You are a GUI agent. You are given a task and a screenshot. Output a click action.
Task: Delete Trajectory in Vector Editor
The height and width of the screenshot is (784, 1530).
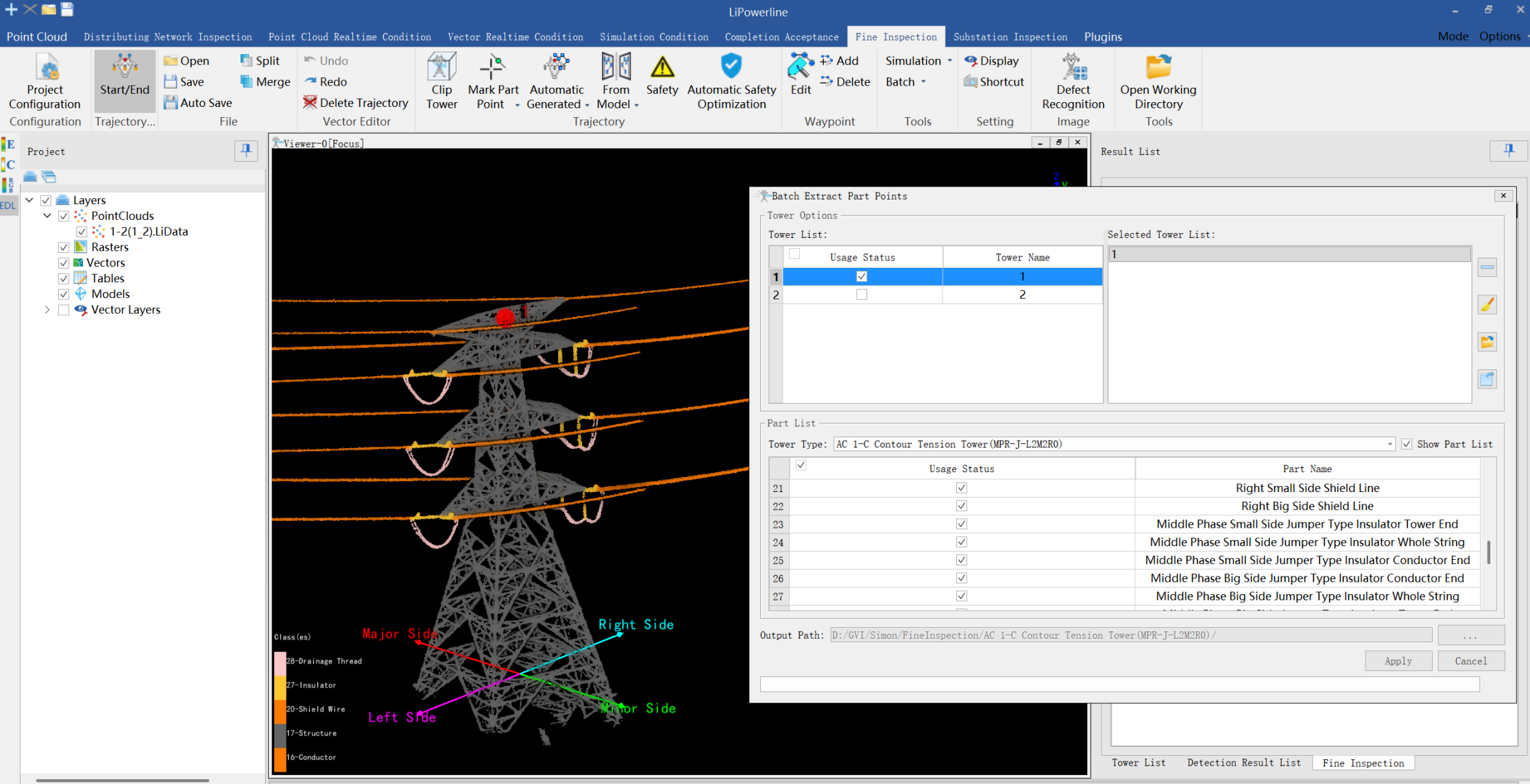click(x=356, y=103)
